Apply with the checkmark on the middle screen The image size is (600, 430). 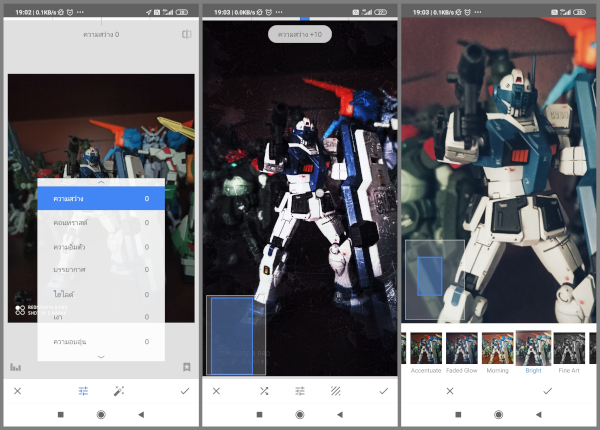(x=383, y=391)
